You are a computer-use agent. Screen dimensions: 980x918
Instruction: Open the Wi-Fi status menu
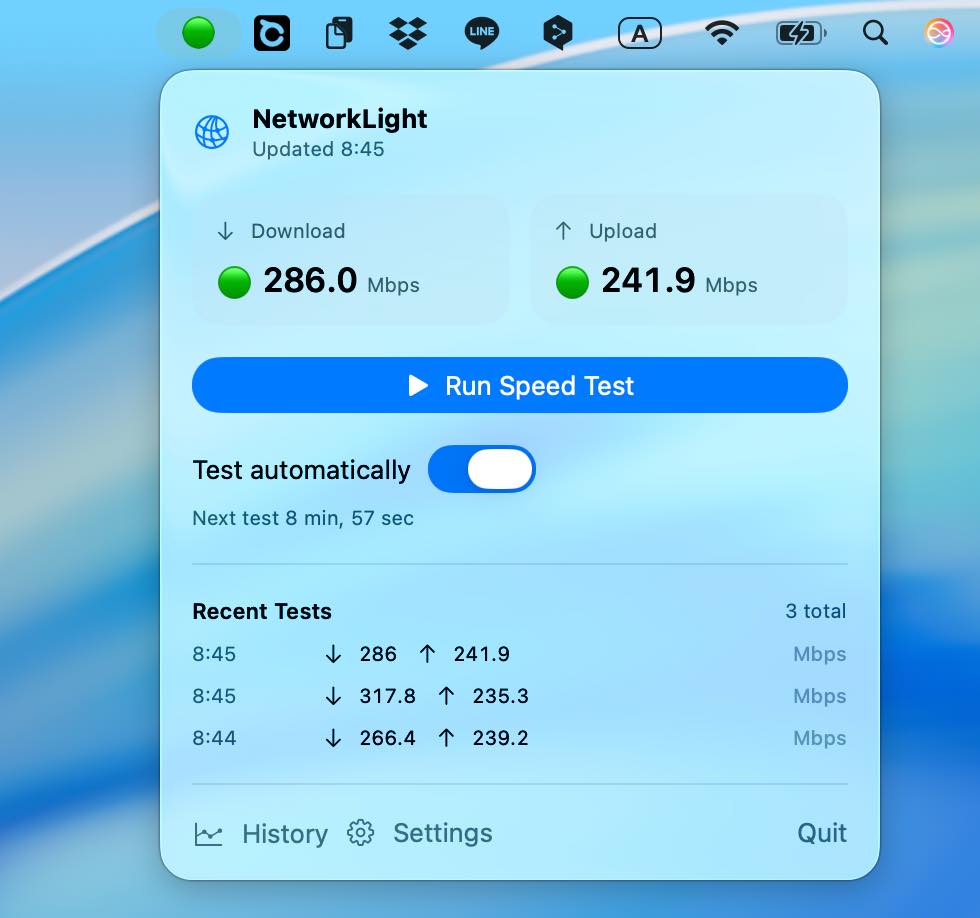point(722,32)
